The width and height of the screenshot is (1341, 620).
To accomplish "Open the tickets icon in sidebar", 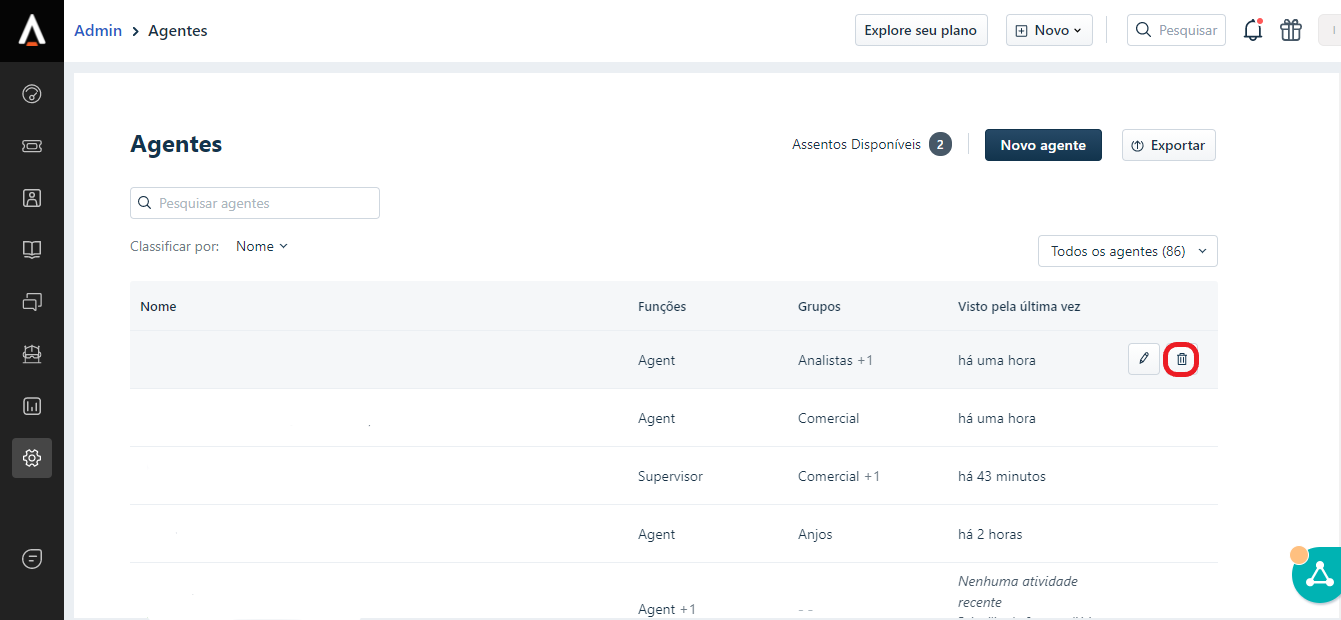I will click(32, 146).
